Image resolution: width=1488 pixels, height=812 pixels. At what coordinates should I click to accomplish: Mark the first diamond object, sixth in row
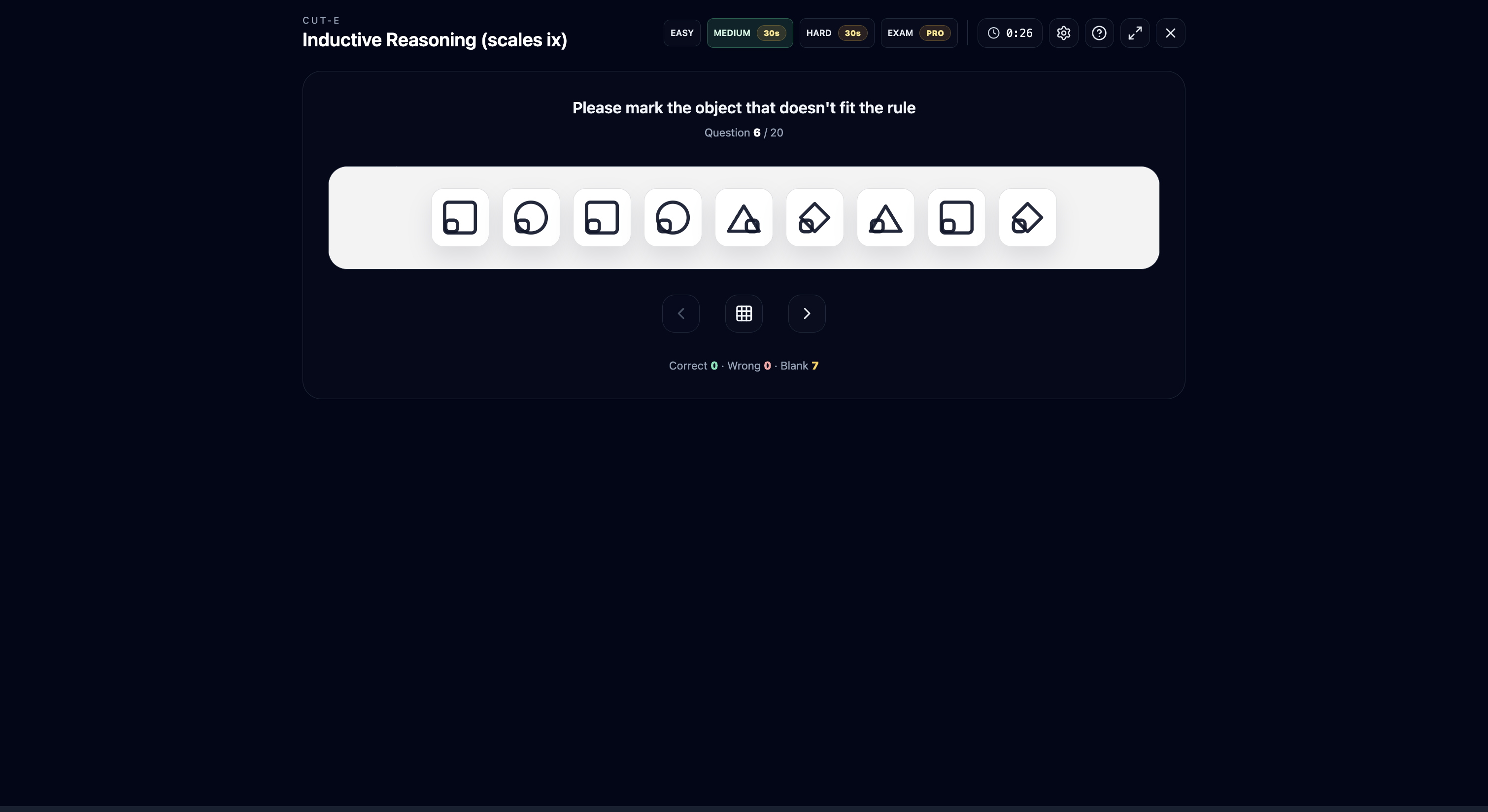815,218
